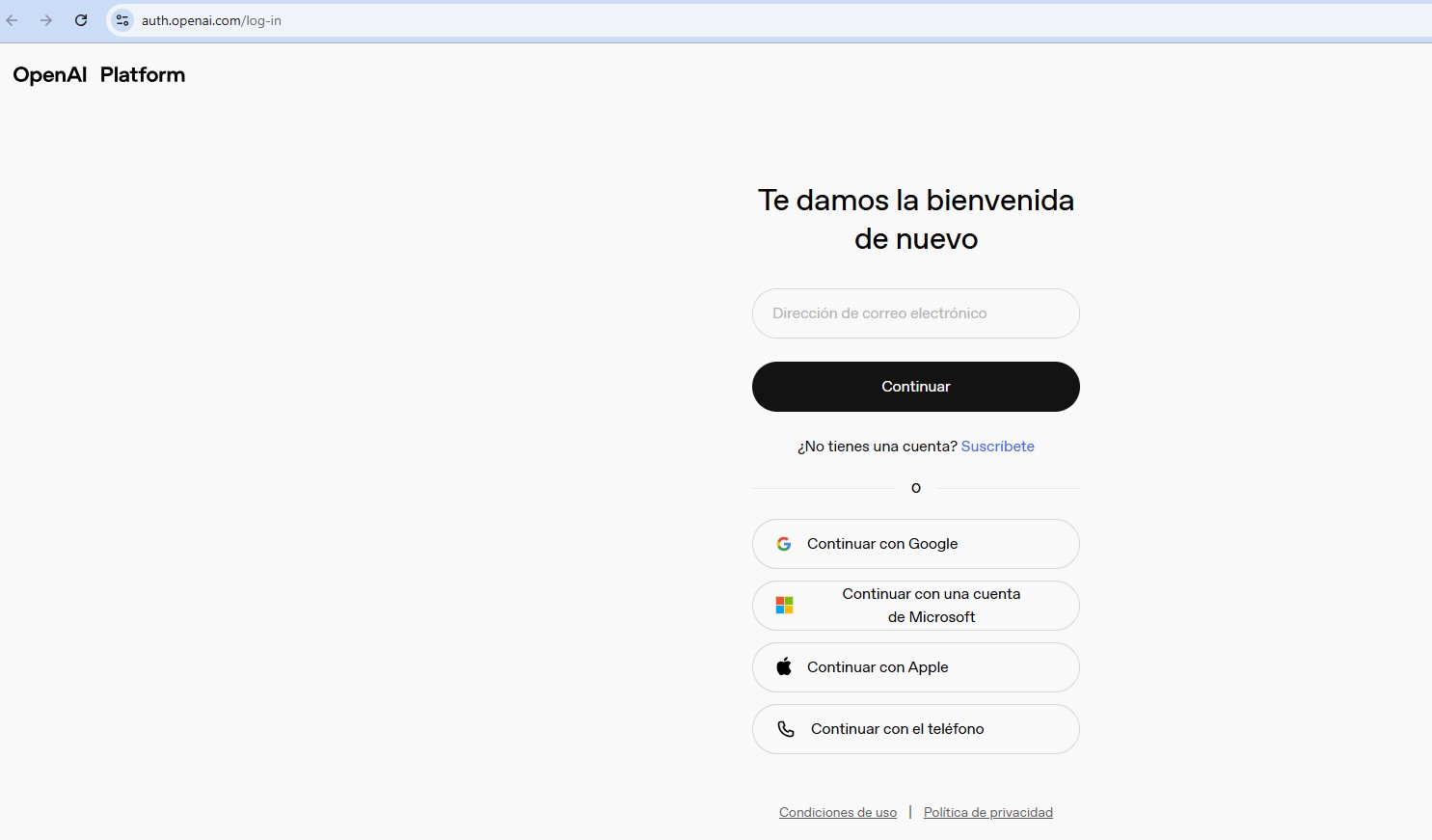Open the site information icon in address bar

[x=122, y=20]
